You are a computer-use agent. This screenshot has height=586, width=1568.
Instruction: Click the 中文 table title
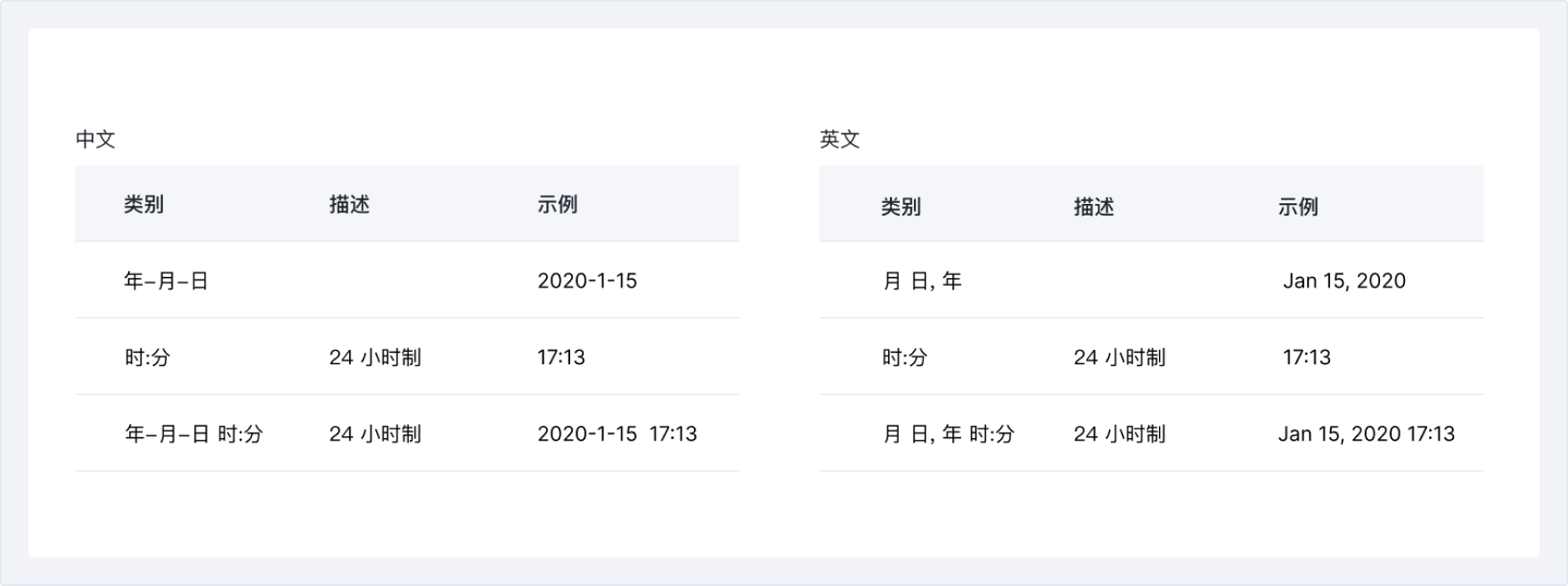coord(95,139)
